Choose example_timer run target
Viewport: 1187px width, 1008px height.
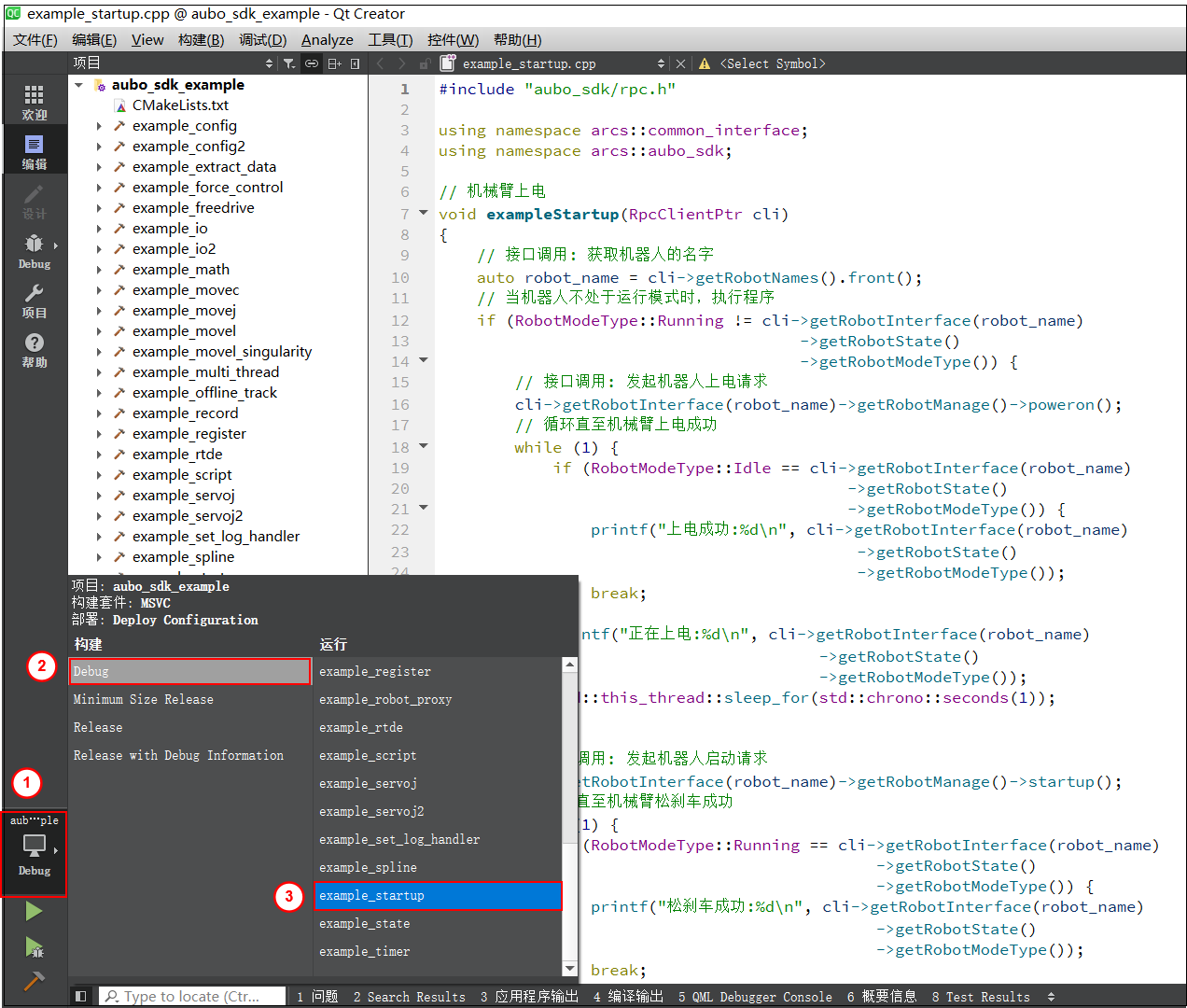438,951
